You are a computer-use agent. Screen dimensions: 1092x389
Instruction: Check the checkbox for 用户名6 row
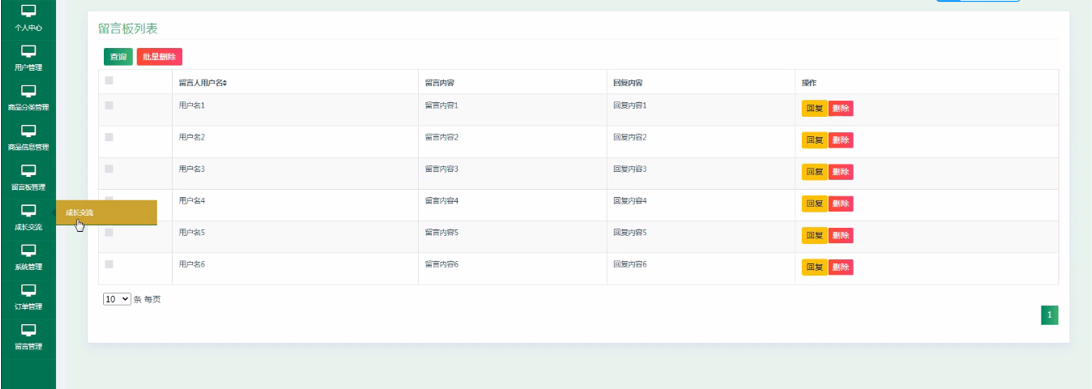(x=109, y=264)
